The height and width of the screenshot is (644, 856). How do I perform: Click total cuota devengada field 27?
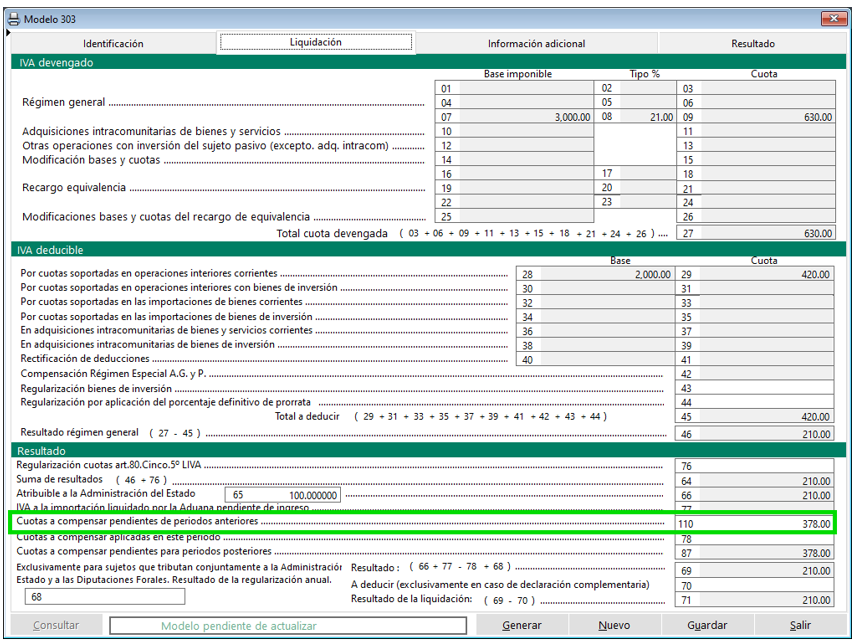(756, 233)
